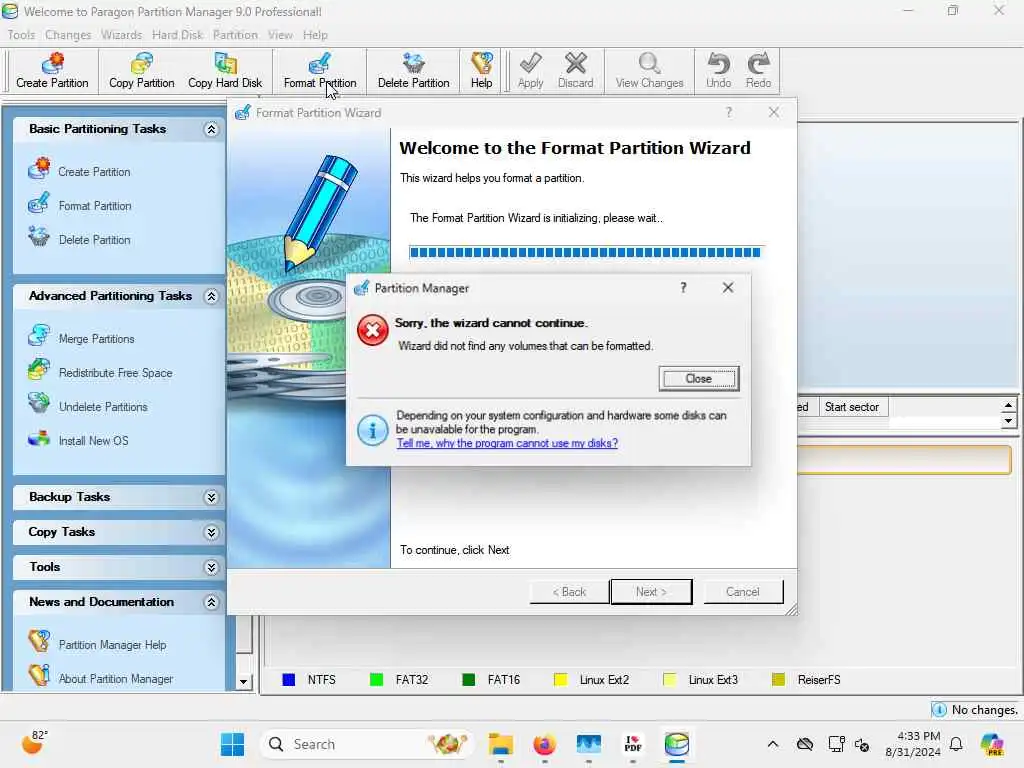This screenshot has height=768, width=1024.
Task: Open the Partition menu
Action: [x=235, y=35]
